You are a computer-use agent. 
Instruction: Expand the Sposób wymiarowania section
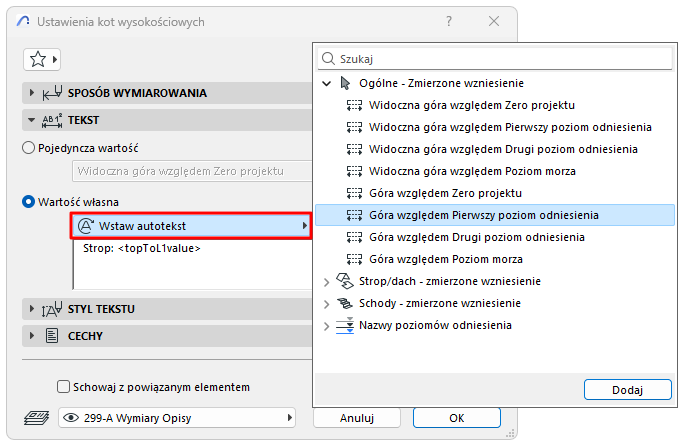coord(31,93)
